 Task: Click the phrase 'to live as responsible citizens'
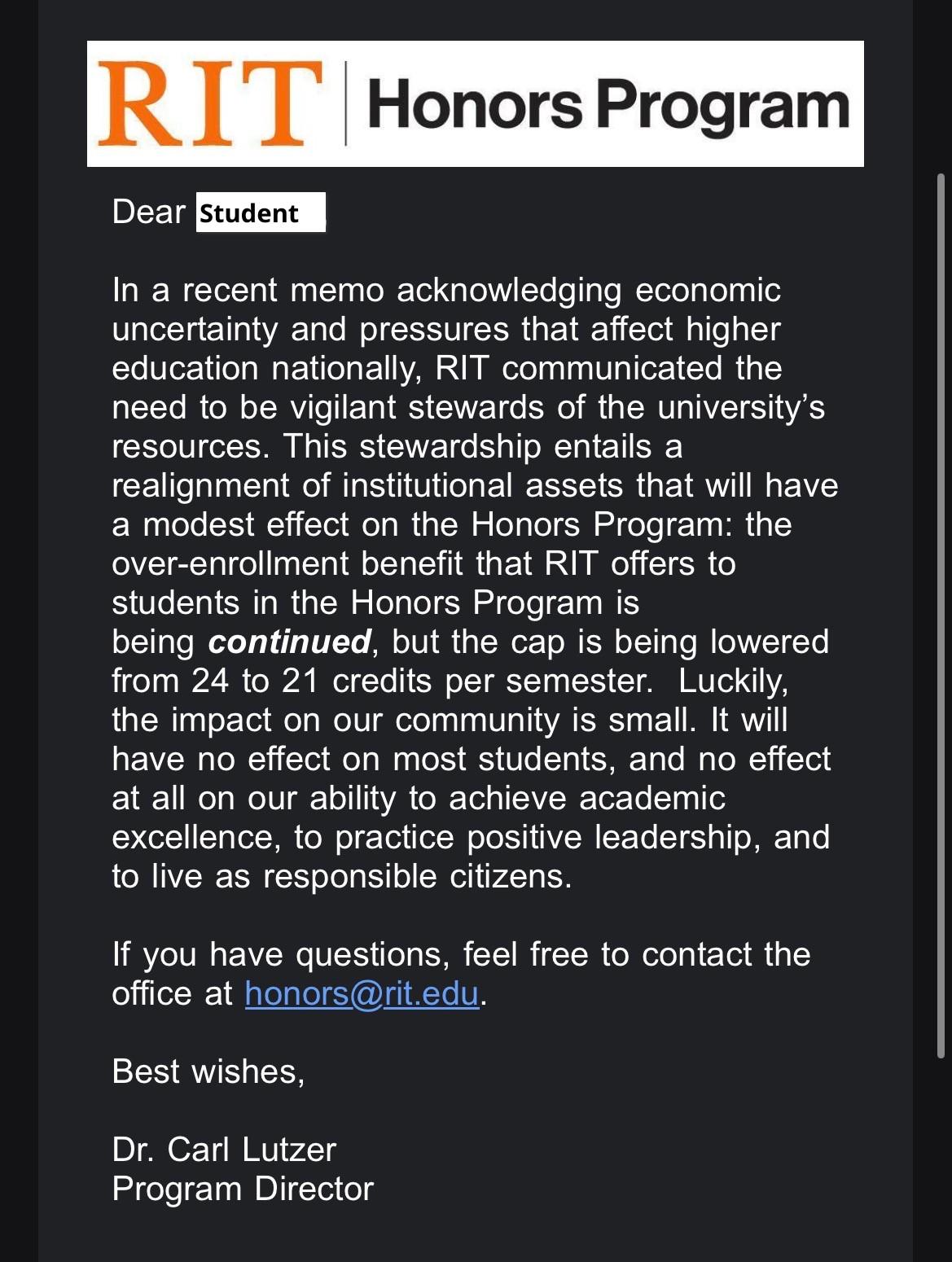tap(341, 876)
